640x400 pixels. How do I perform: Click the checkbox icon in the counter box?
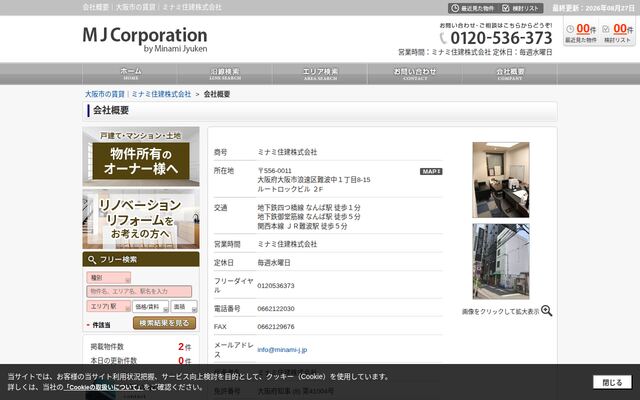tap(606, 29)
